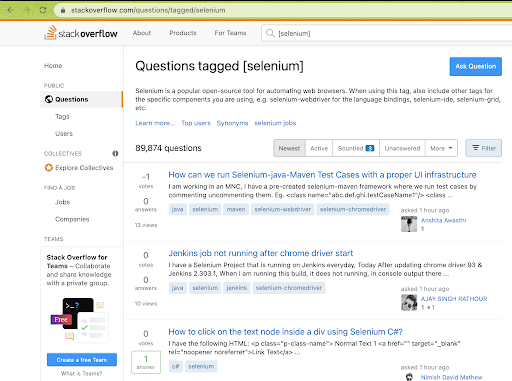Open Jobs in the sidebar

coord(62,202)
